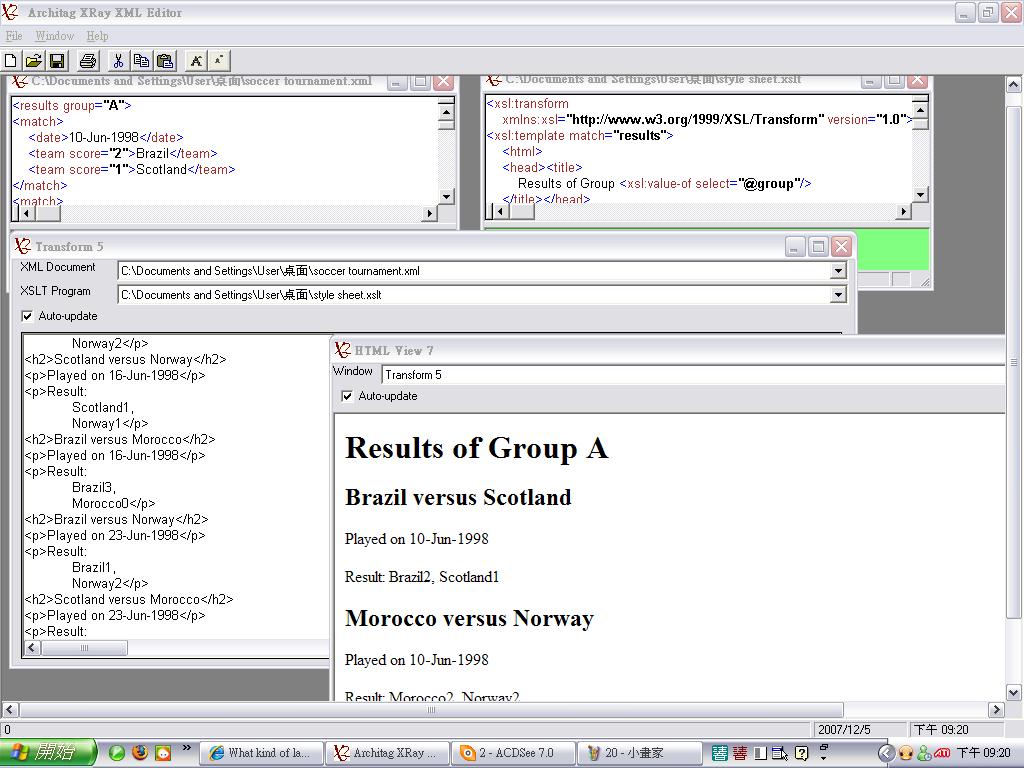Click the HTML View 7 window icon

pos(342,349)
